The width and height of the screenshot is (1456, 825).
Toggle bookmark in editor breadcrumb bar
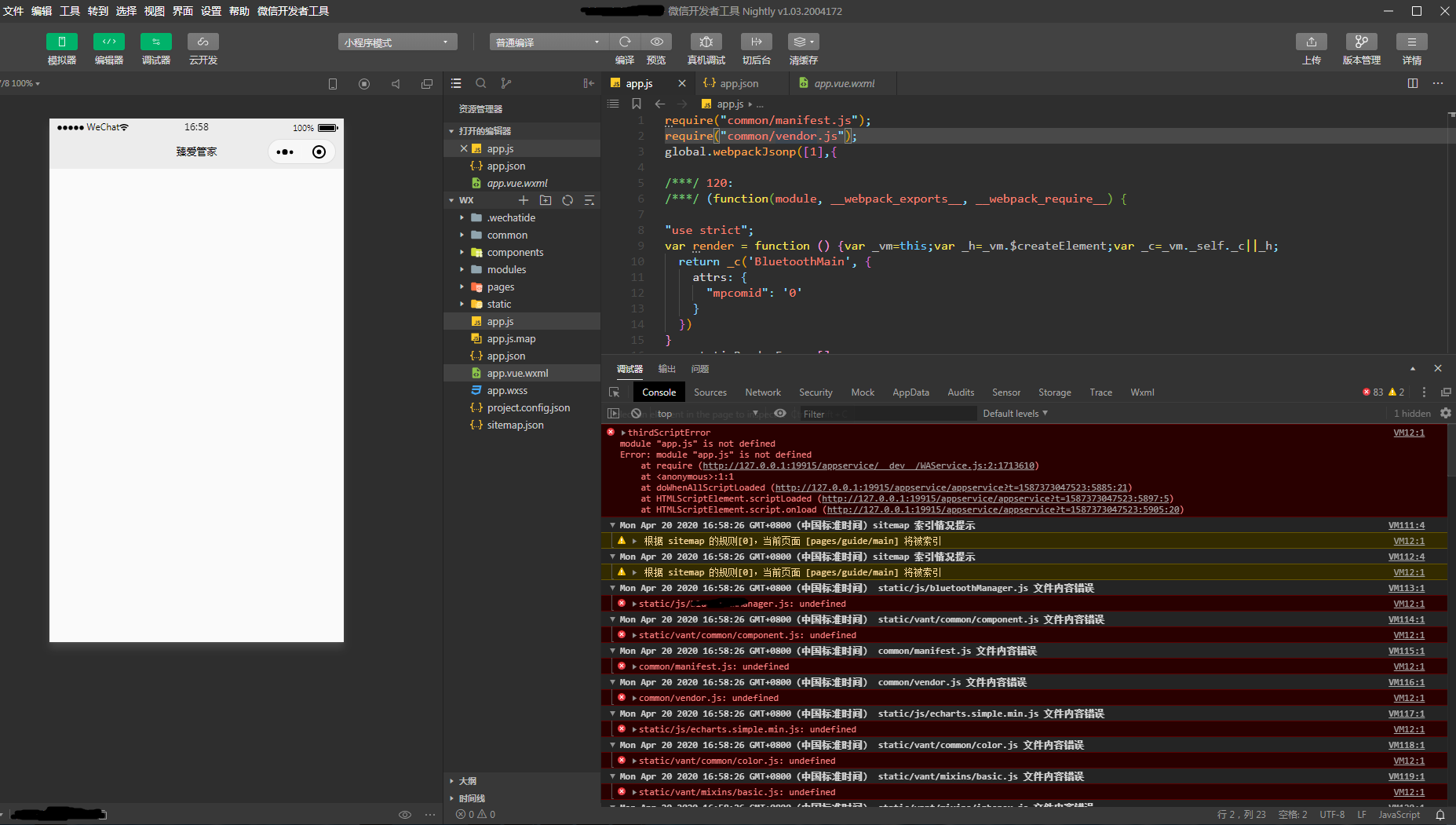[637, 104]
